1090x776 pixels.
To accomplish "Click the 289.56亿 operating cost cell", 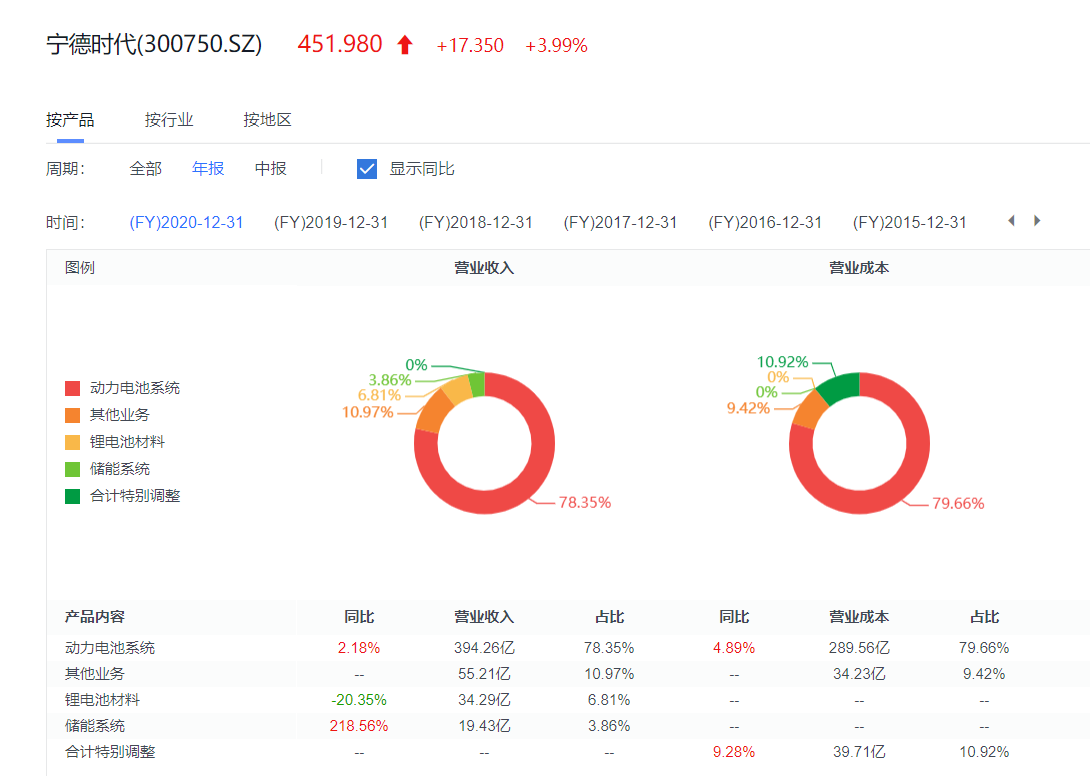I will 859,648.
